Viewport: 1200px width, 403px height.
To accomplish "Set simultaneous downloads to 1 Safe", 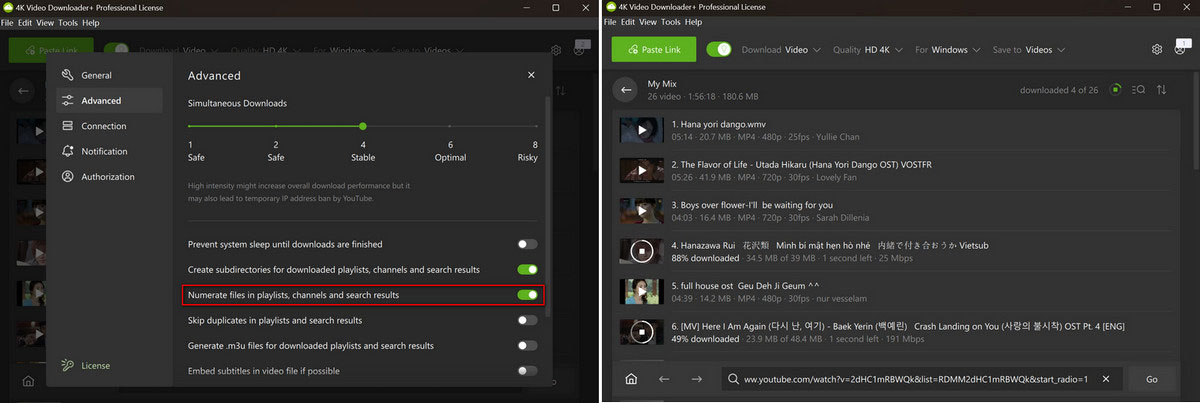I will point(190,126).
